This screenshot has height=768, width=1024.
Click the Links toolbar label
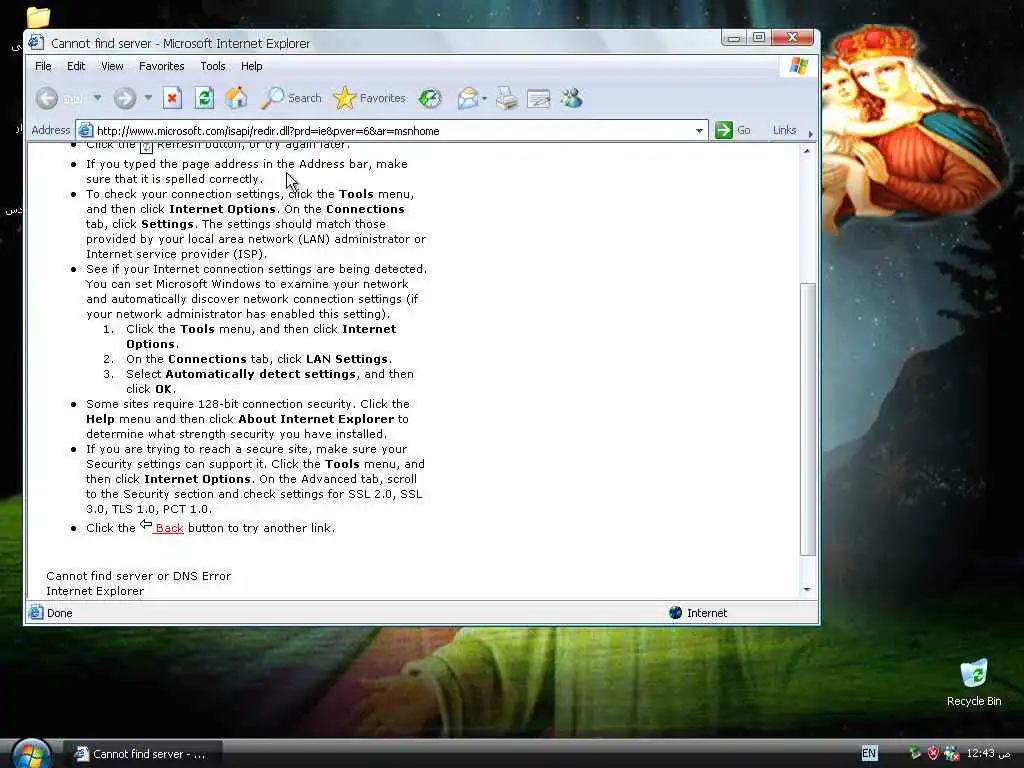pyautogui.click(x=784, y=130)
